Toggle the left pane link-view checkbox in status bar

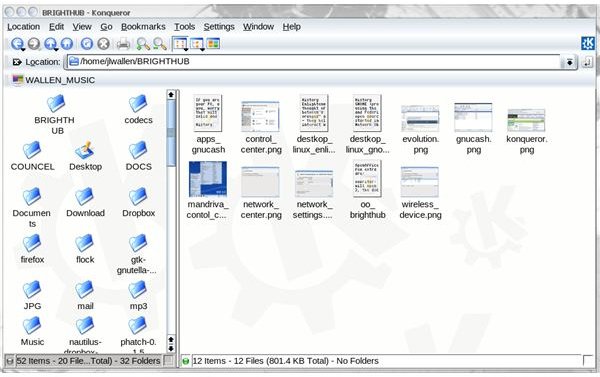pyautogui.click(x=168, y=361)
